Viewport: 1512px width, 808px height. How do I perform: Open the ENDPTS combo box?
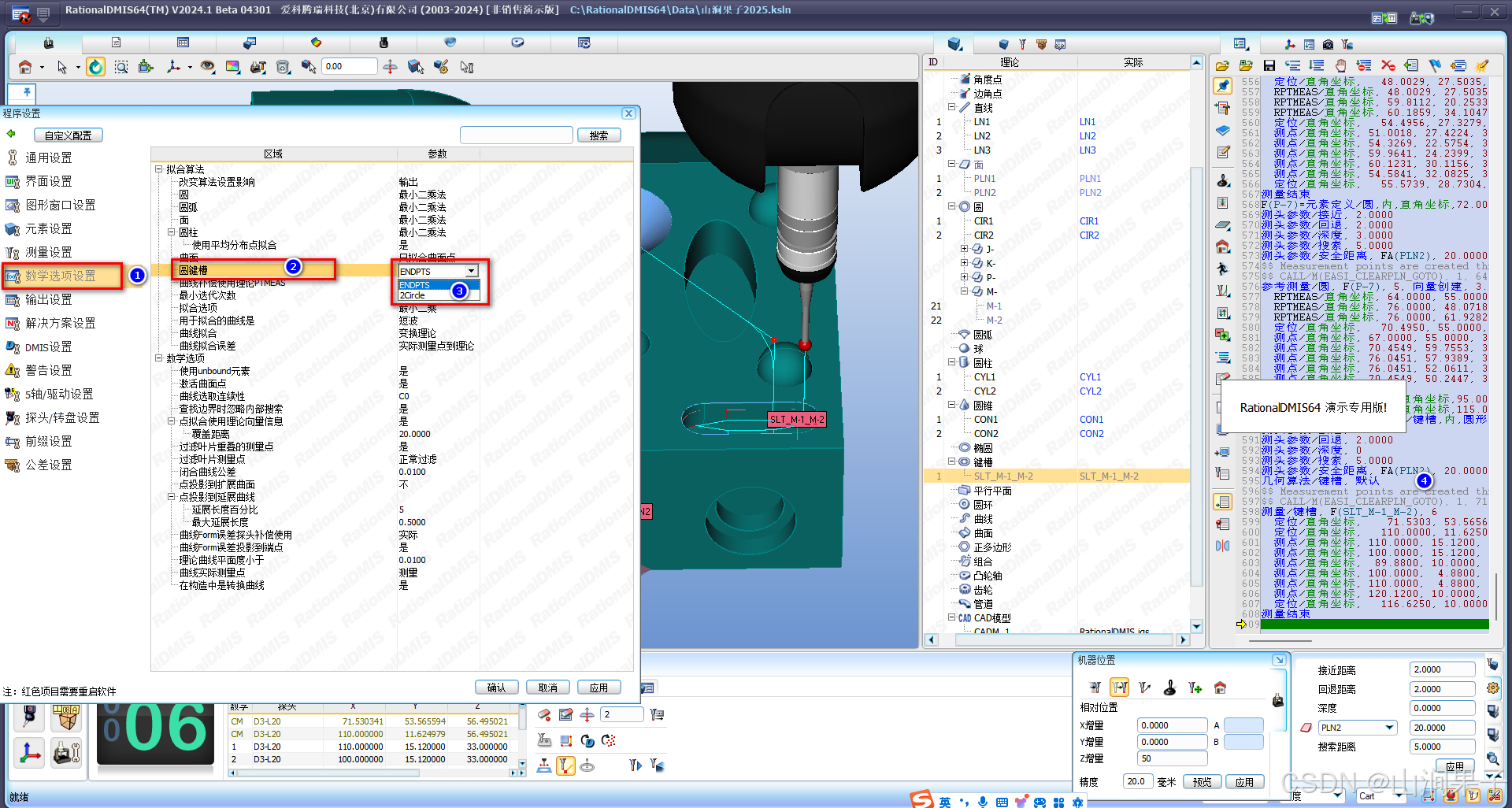pos(438,271)
